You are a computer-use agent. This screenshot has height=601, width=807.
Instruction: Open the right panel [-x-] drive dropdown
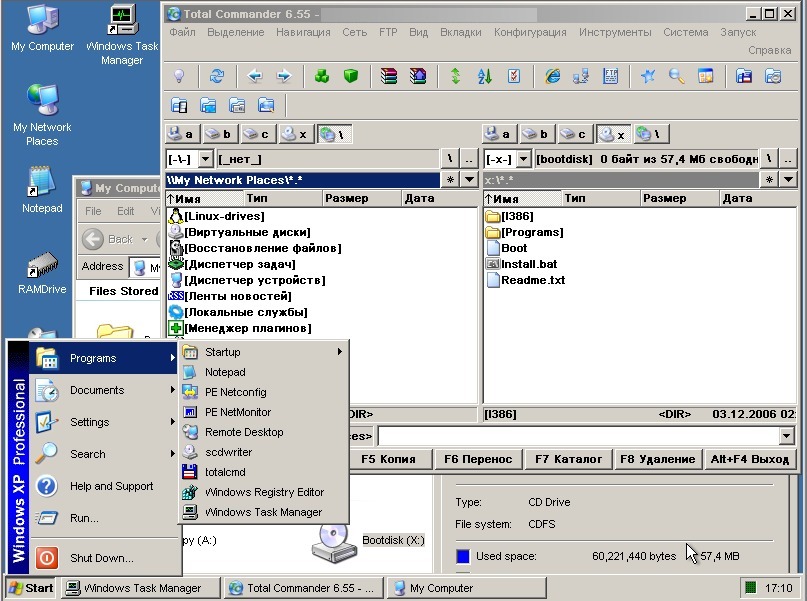point(523,159)
